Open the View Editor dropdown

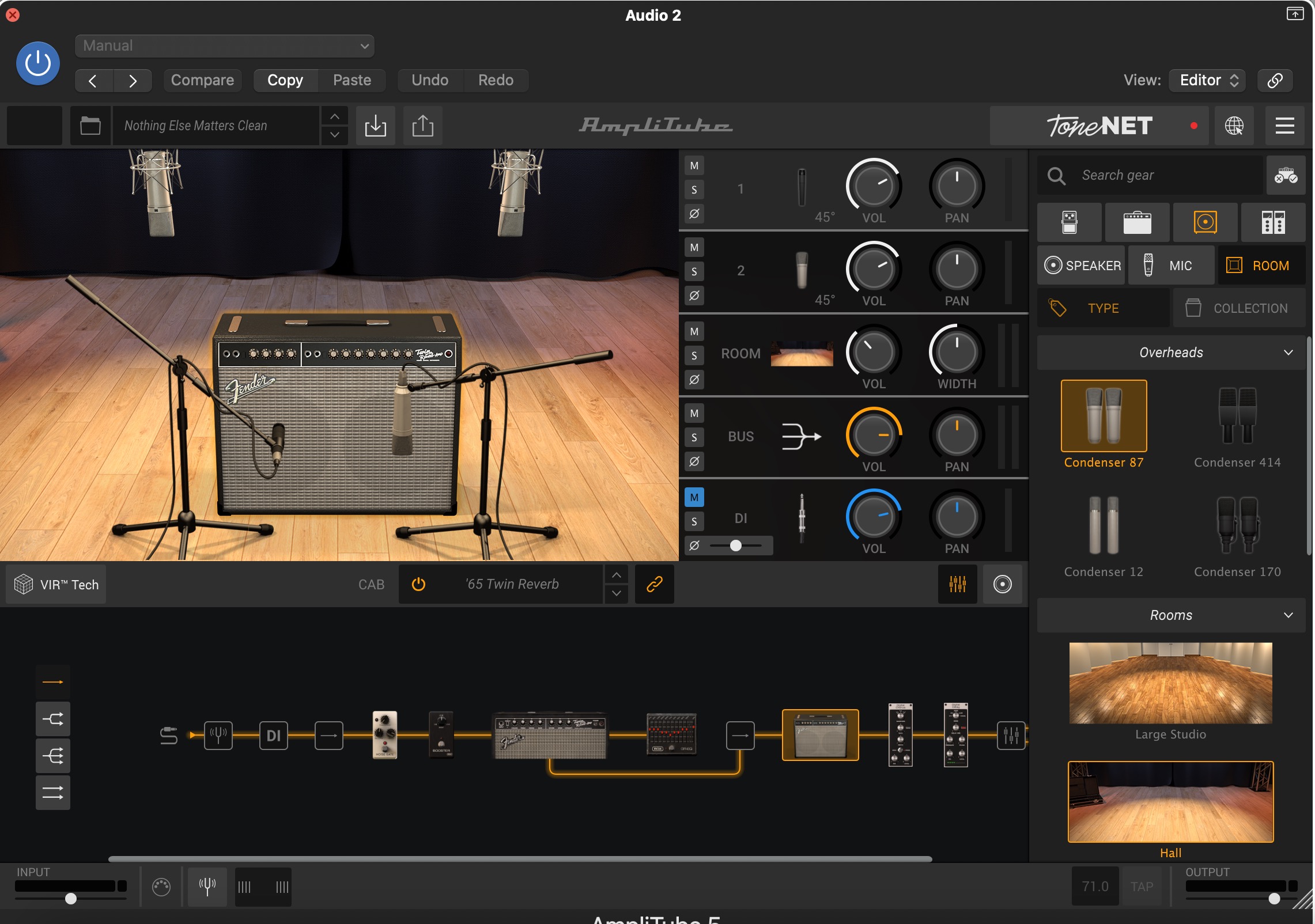pyautogui.click(x=1207, y=80)
